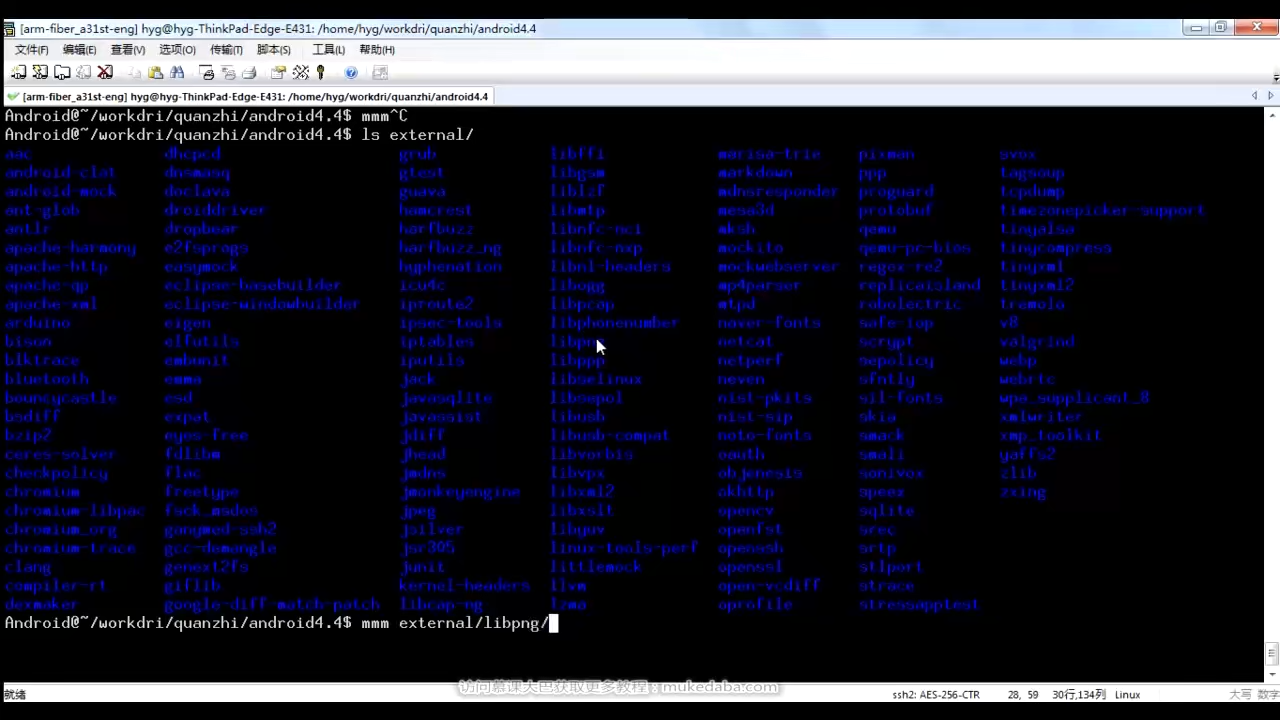Open Session Options from the toolbar
Image resolution: width=1280 pixels, height=720 pixels.
[278, 73]
